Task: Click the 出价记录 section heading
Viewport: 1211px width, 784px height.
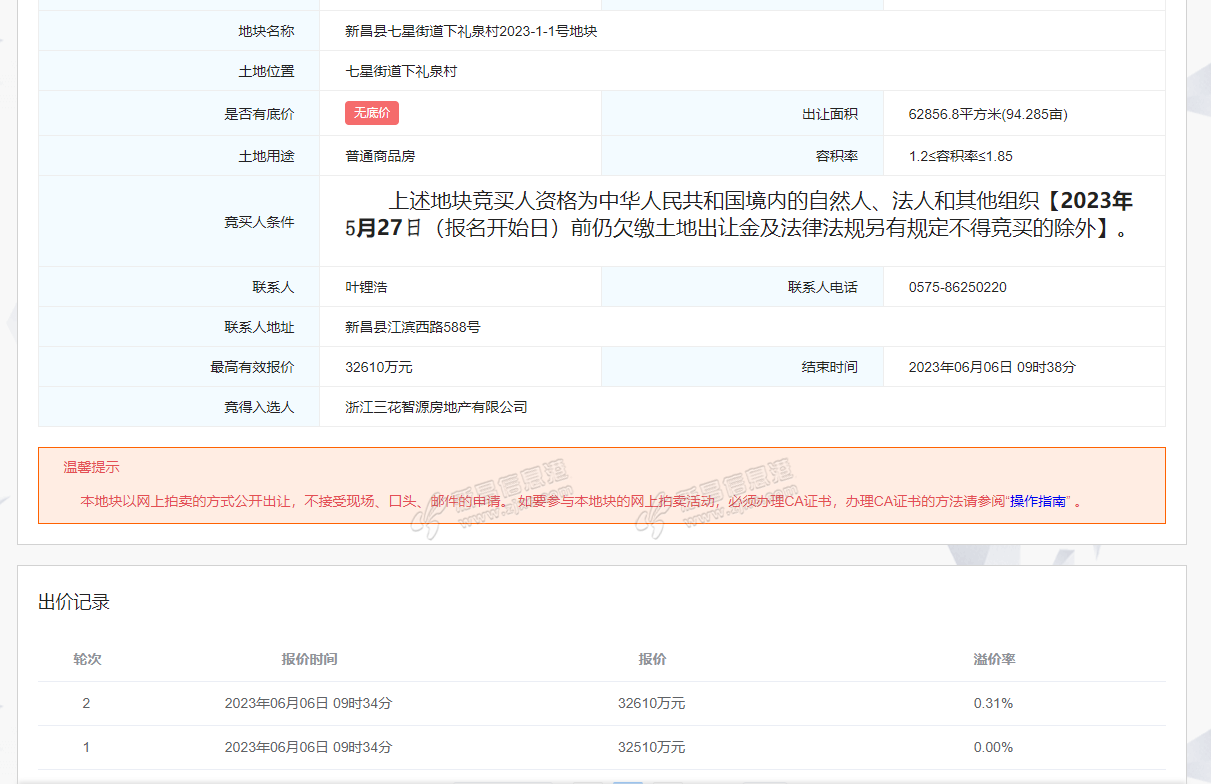Action: coord(74,602)
